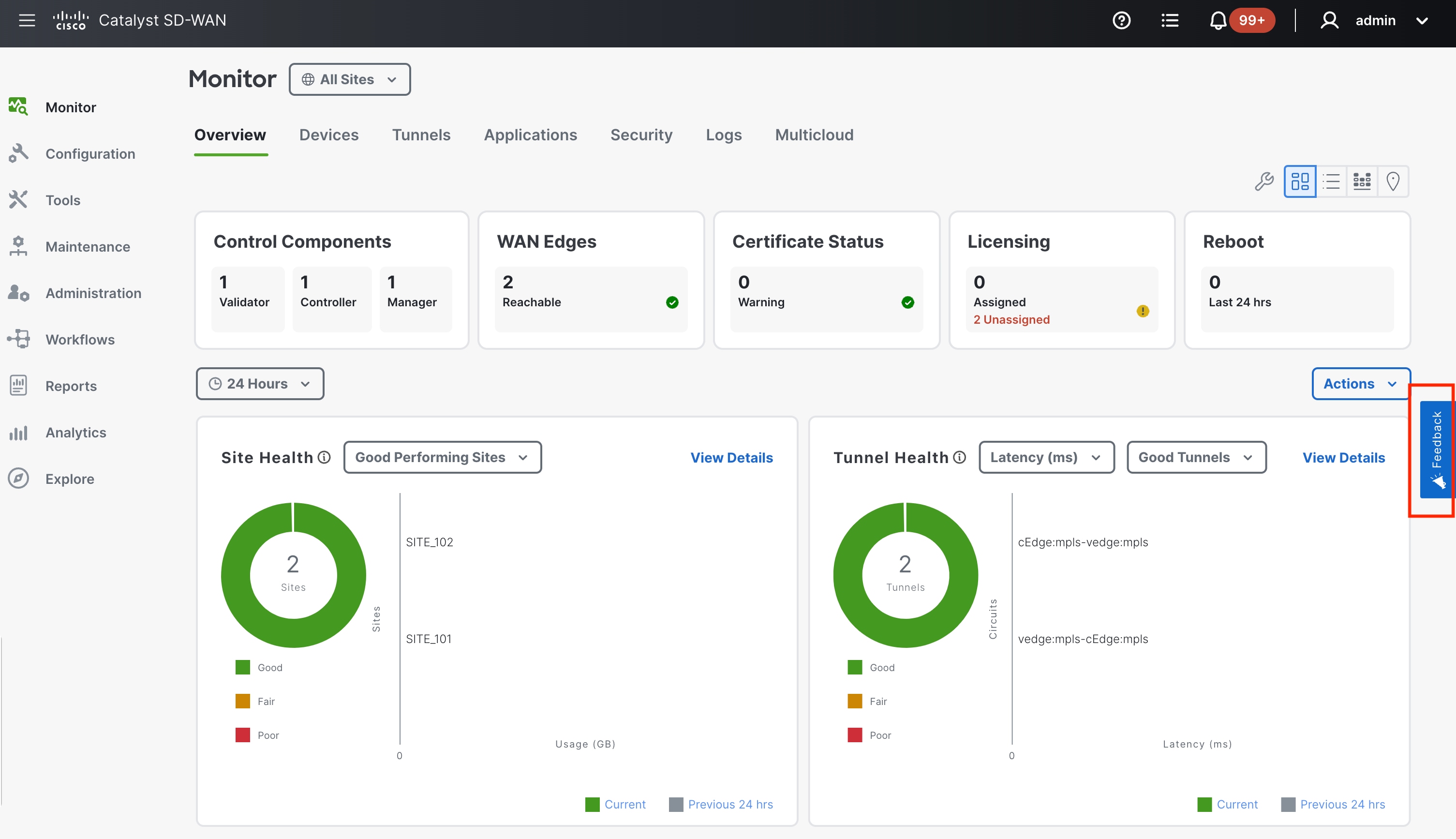Viewport: 1456px width, 839px height.
Task: Switch to list view icon
Action: coord(1331,181)
